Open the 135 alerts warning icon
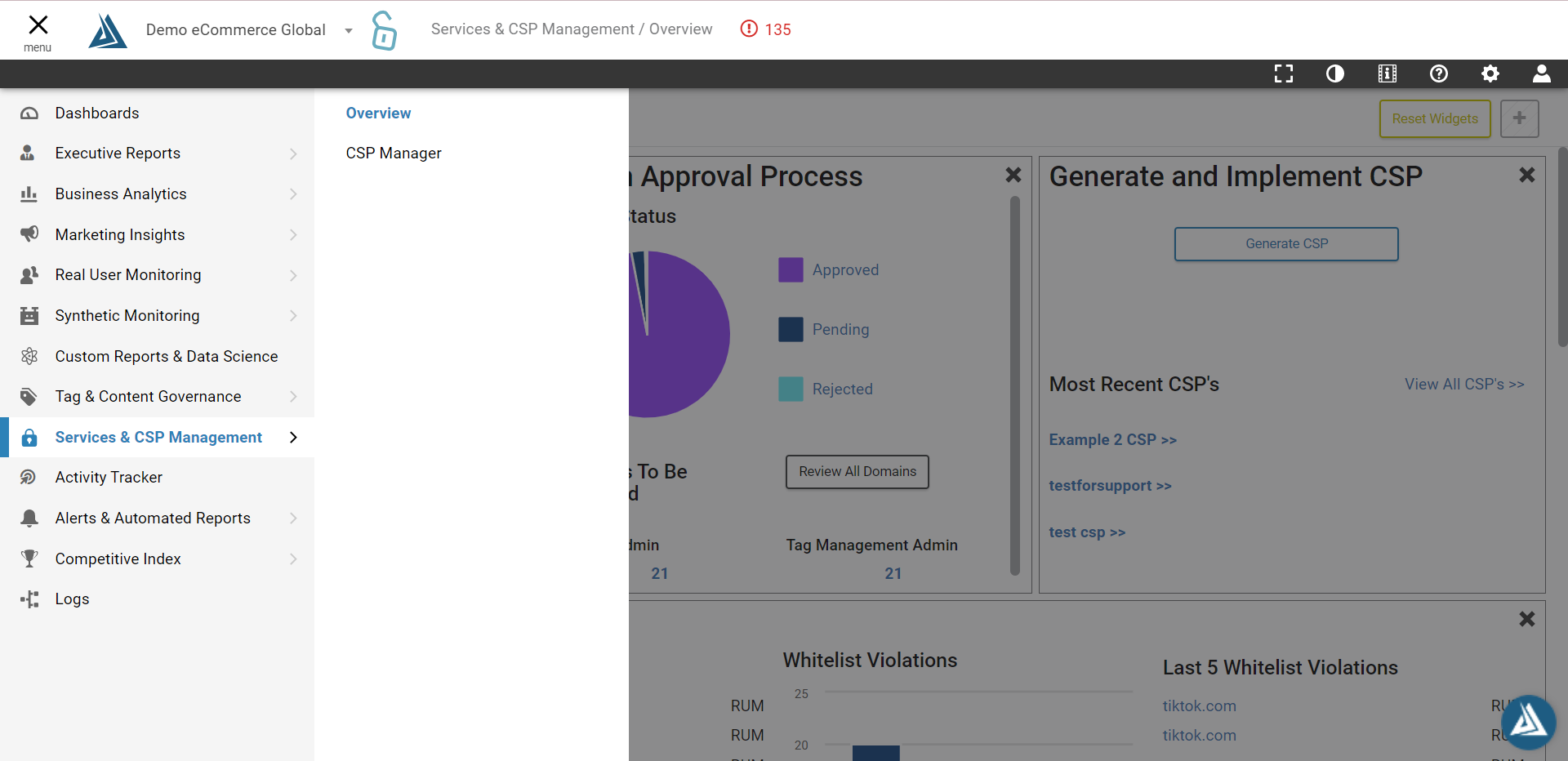Viewport: 1568px width, 761px height. (x=749, y=29)
